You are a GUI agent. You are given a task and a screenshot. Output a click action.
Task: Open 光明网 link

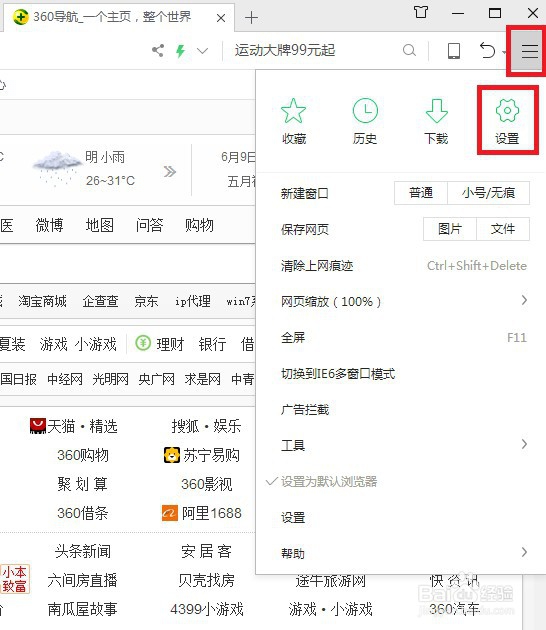tap(110, 379)
